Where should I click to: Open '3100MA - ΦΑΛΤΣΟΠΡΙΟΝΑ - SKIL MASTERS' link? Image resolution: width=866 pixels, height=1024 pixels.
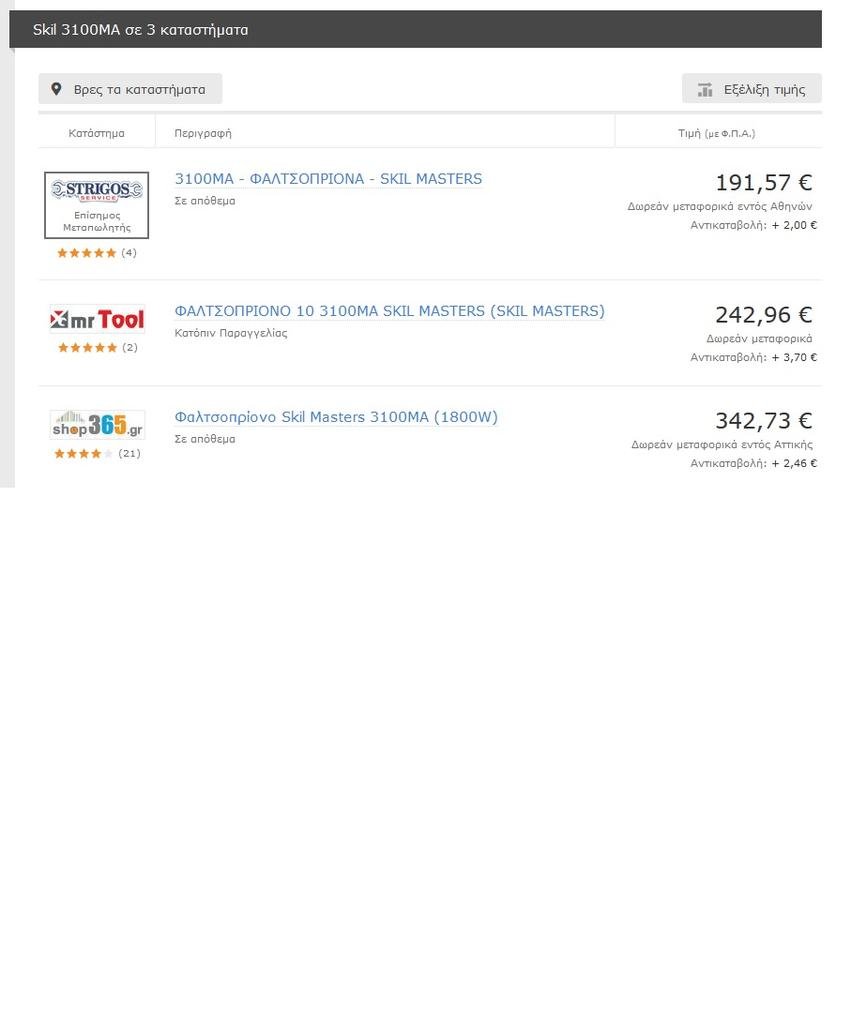tap(328, 179)
